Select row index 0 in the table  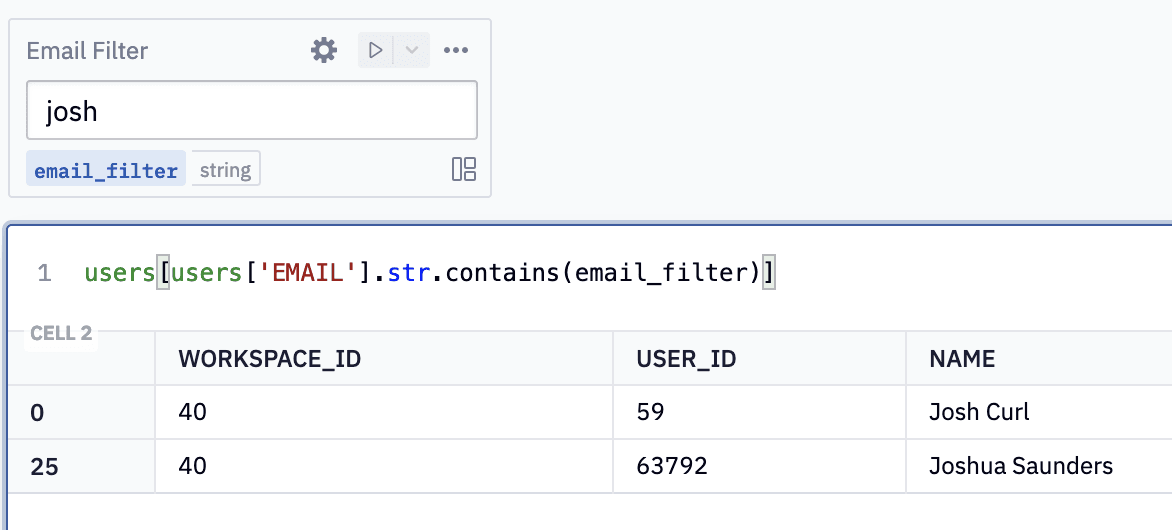37,412
